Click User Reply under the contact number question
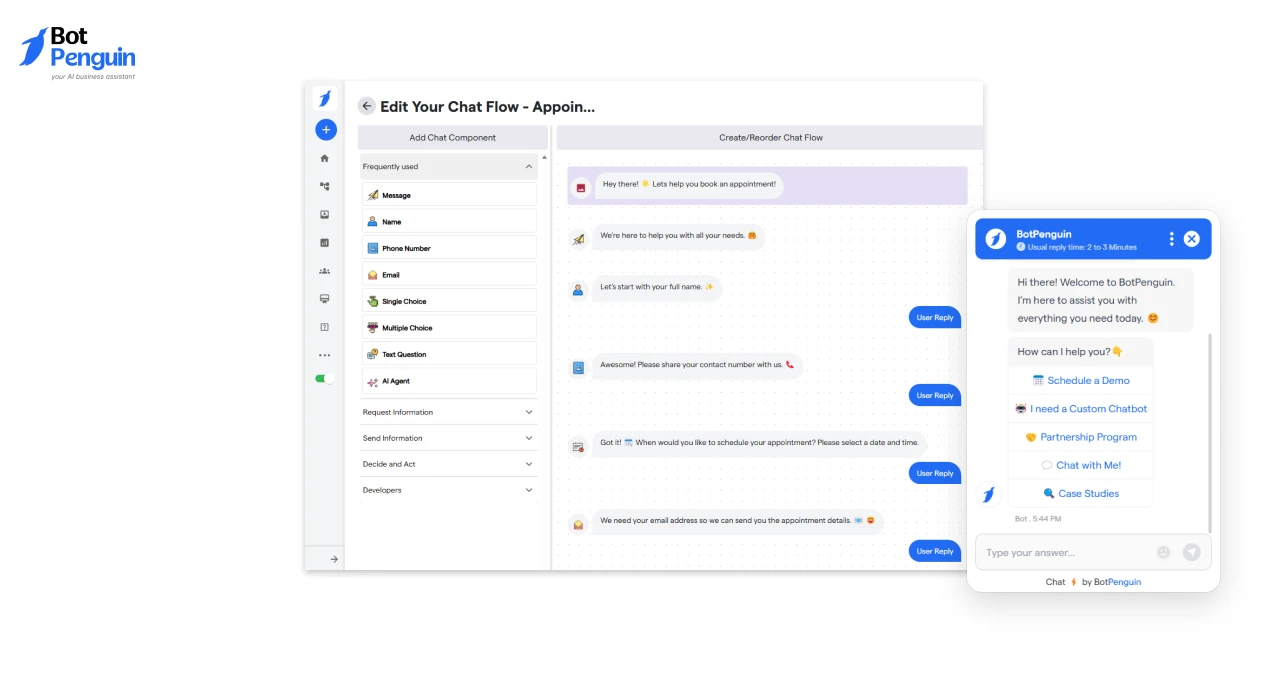Image resolution: width=1288 pixels, height=686 pixels. (x=935, y=395)
